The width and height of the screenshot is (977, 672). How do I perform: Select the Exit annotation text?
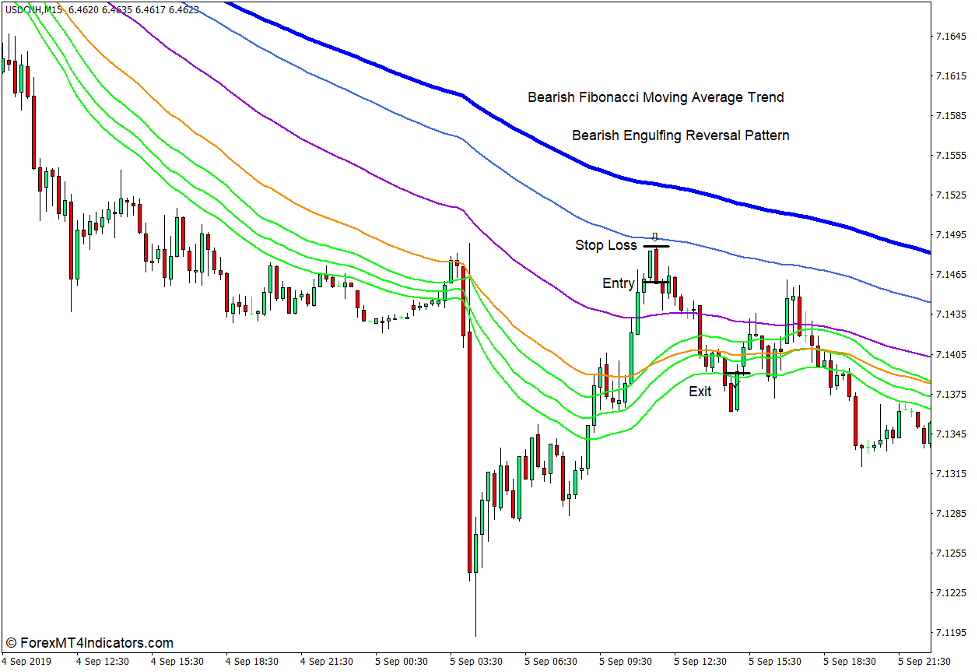point(700,391)
